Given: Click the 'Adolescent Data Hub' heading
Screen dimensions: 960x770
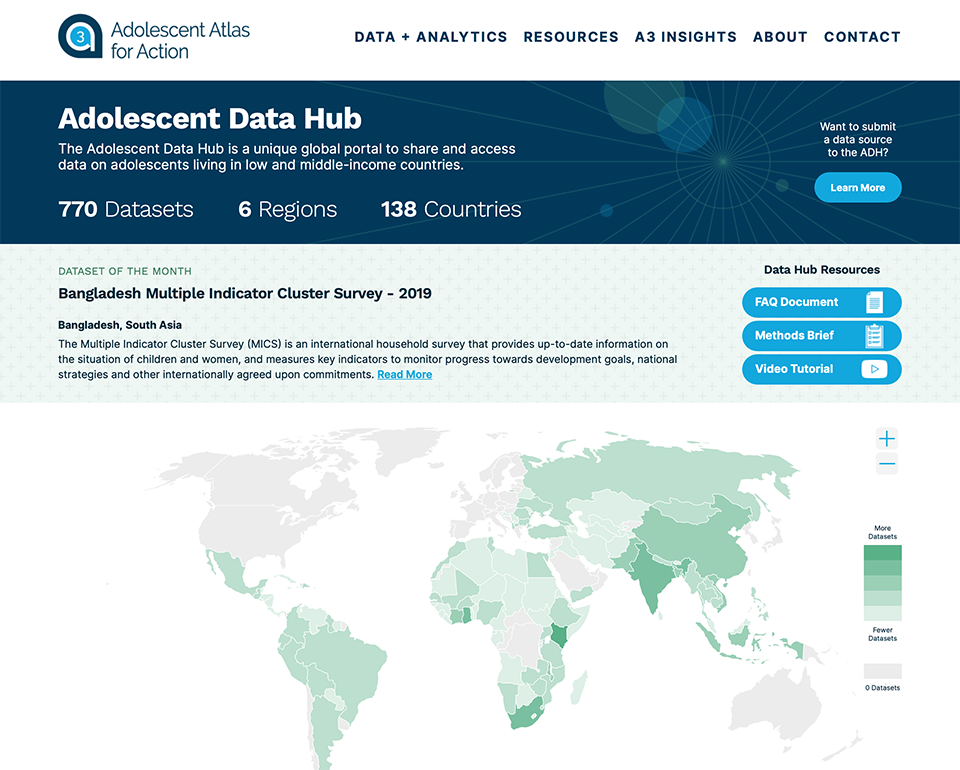Looking at the screenshot, I should click(x=210, y=118).
